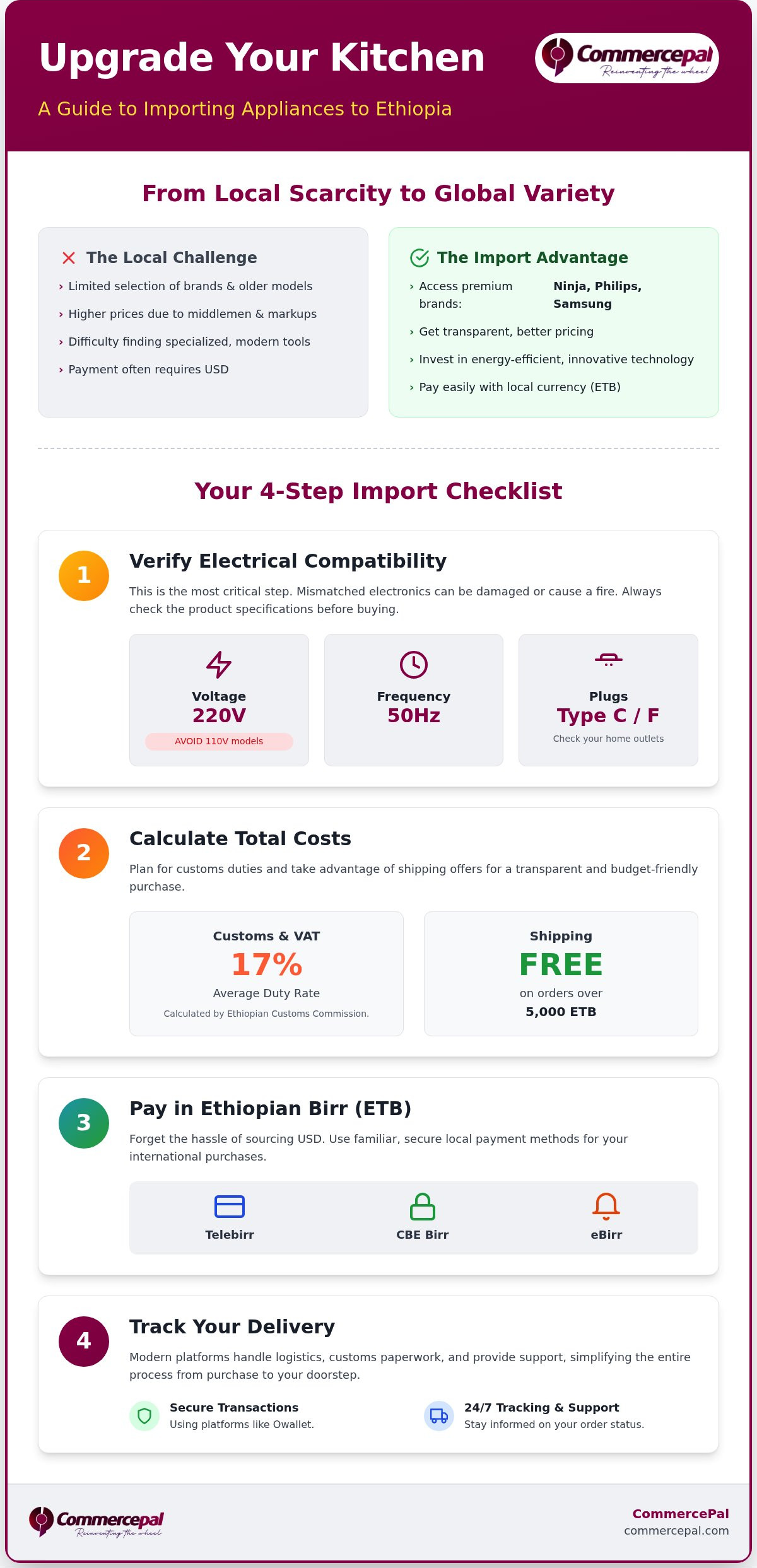This screenshot has width=757, height=1568.
Task: Click the red X icon beside Local Challenge
Action: pos(69,258)
